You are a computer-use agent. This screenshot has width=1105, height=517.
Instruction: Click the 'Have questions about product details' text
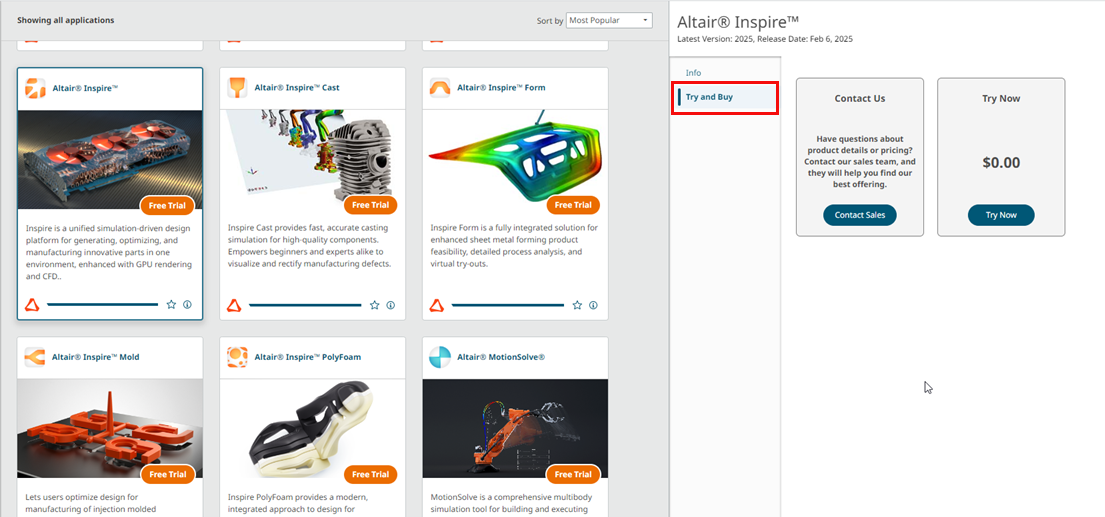(x=860, y=162)
